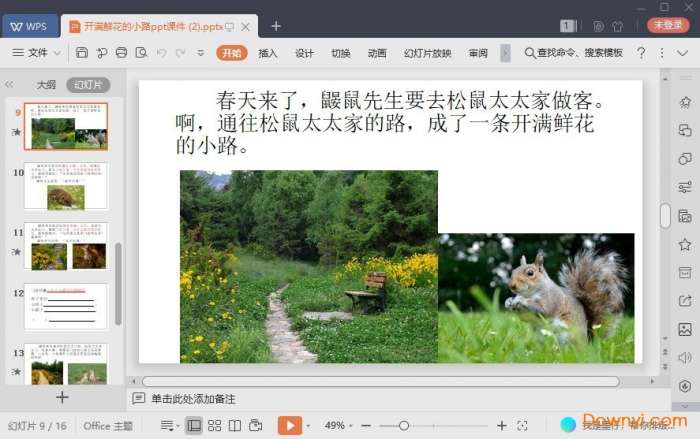The width and height of the screenshot is (700, 439).
Task: Select slide 10 thumbnail
Action: 66,186
